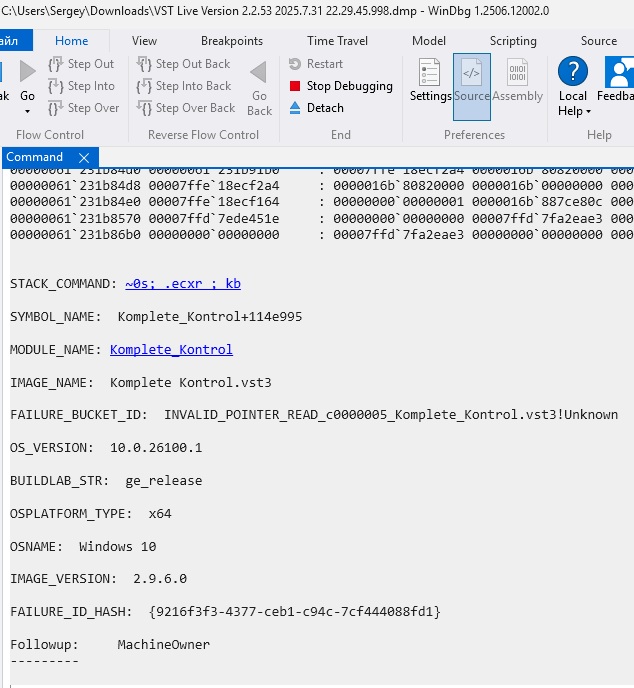Click the FAILURE_BUCKET_ID value INVALID_POINTER_READ text

click(391, 415)
